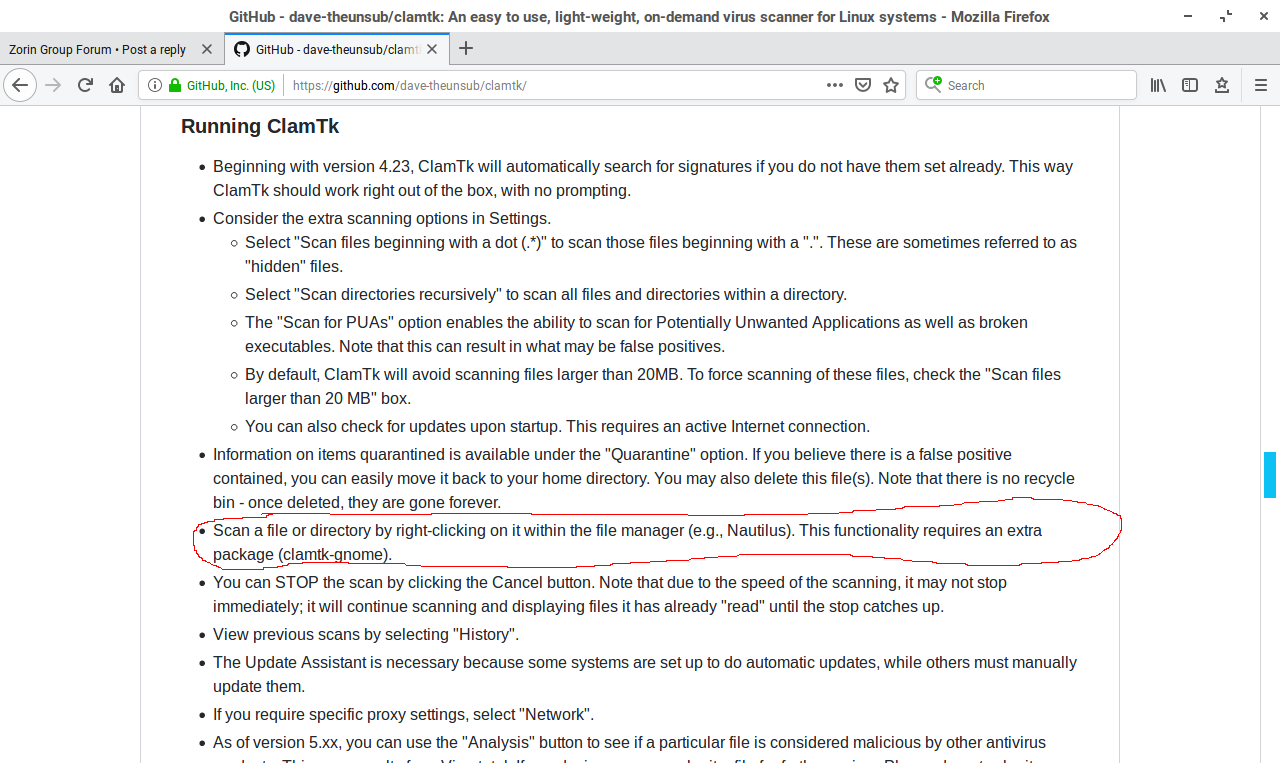Select the GitHub clamtk tab
Screen dimensions: 1280x763
[325, 49]
